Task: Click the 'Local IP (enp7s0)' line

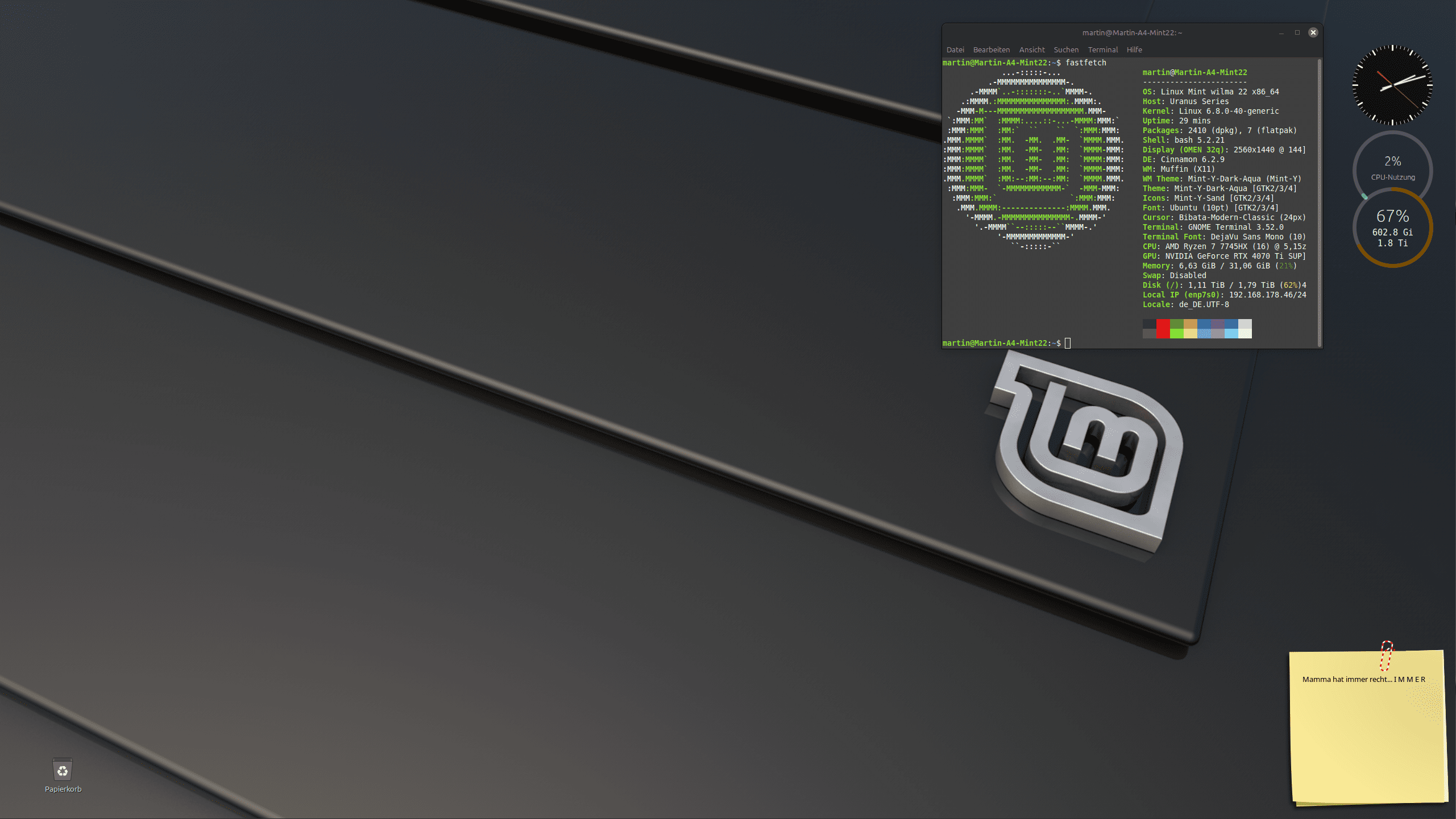Action: point(1224,295)
